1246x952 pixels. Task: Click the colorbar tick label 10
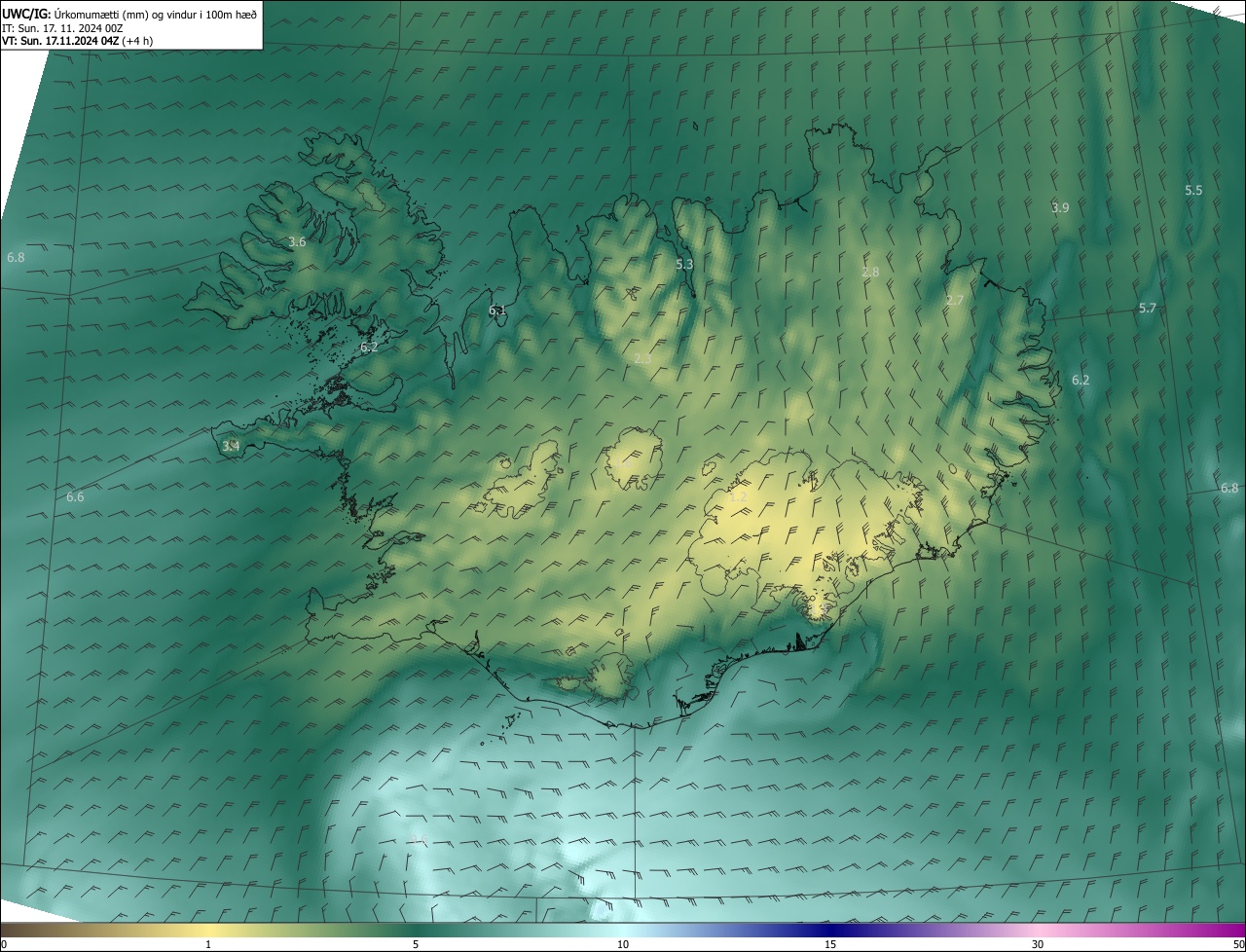click(623, 944)
